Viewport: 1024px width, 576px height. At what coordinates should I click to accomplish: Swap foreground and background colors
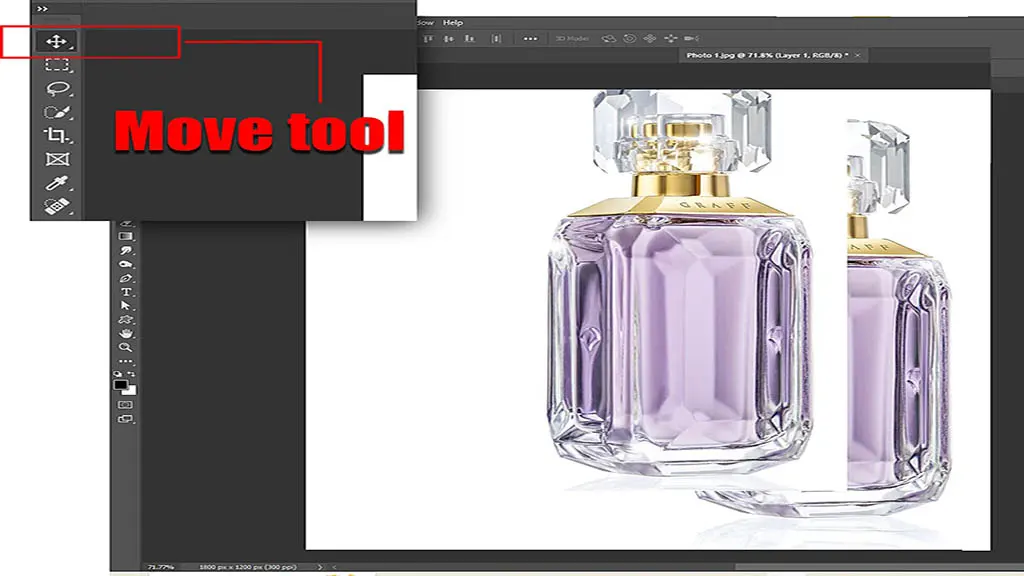[x=132, y=374]
